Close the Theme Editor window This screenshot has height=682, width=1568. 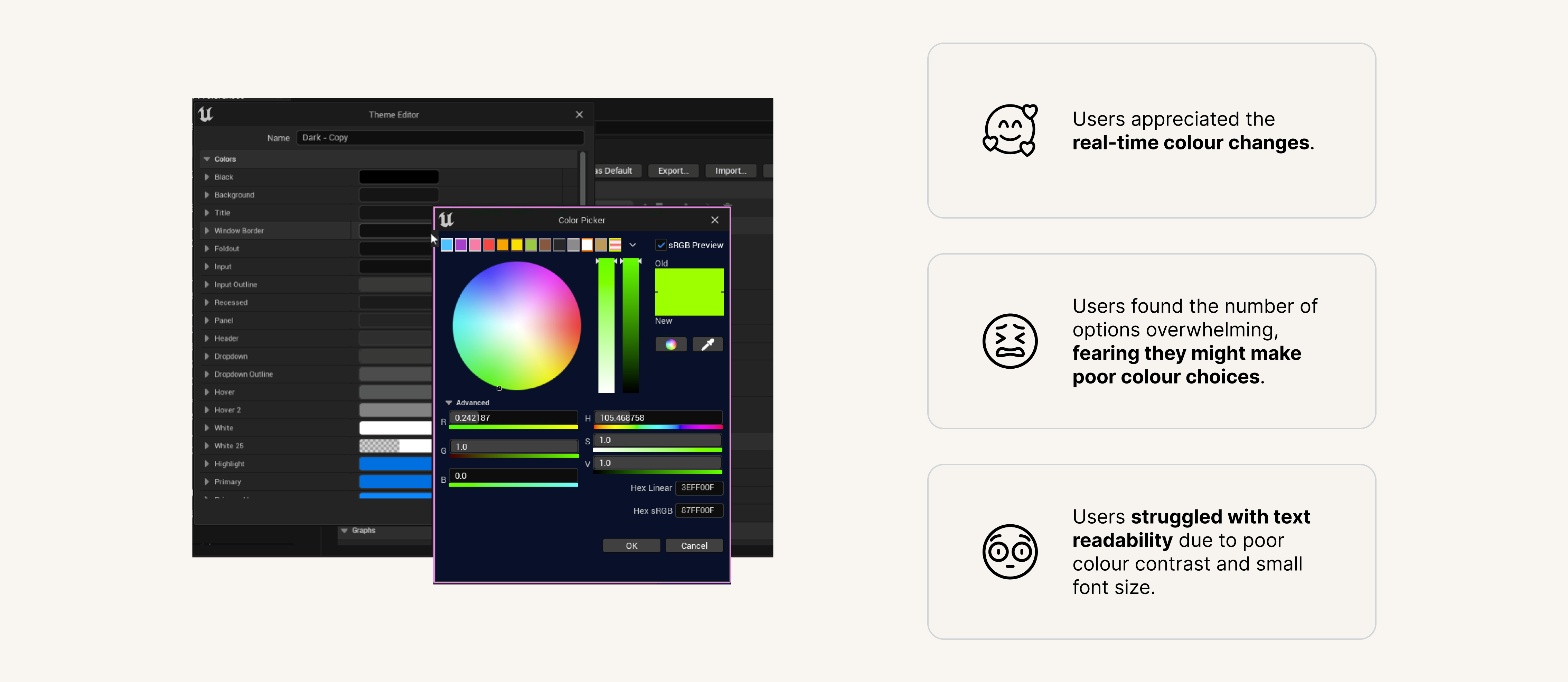(579, 114)
